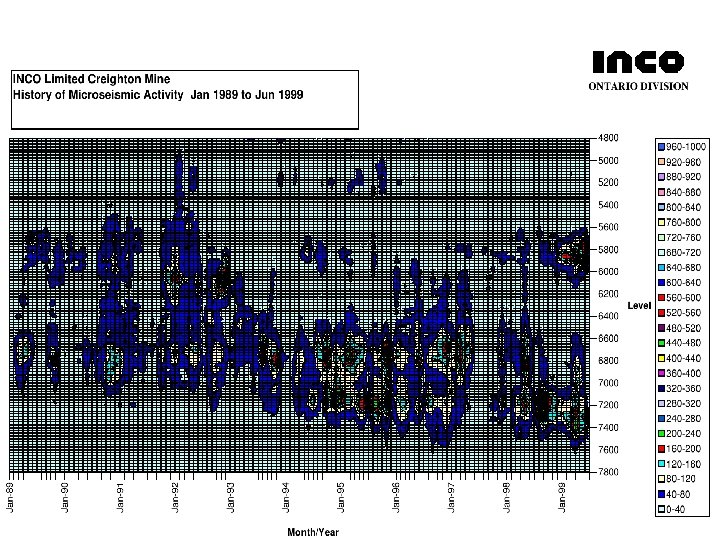Click the 800-840 legend label text
Image resolution: width=720 pixels, height=540 pixels.
[684, 207]
